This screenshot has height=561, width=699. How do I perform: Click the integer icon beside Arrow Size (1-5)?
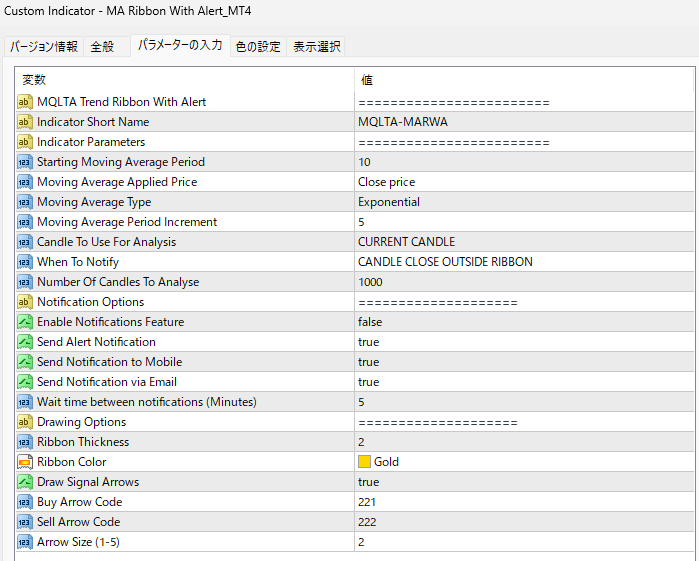coord(25,542)
